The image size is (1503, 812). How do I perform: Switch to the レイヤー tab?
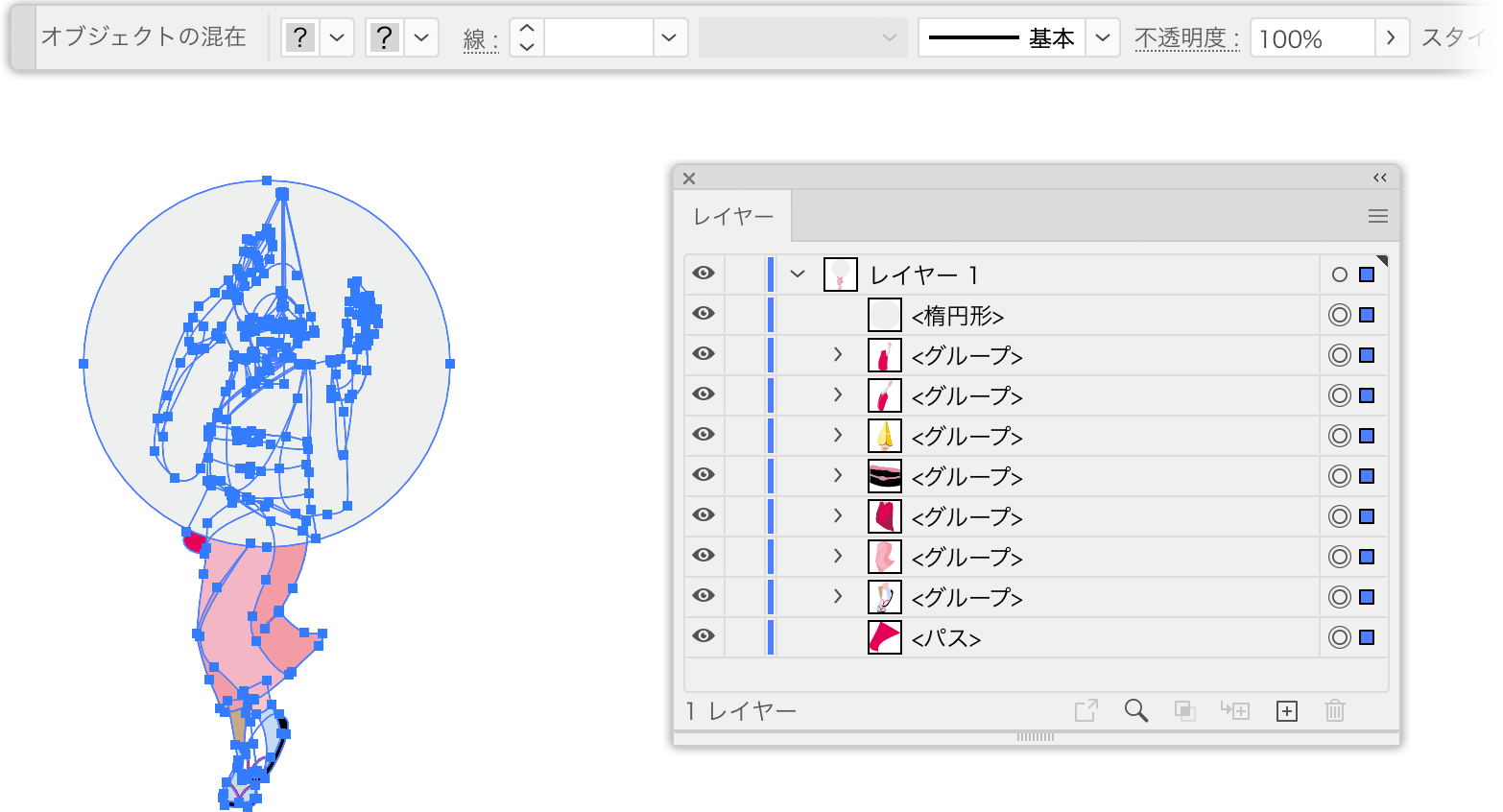(733, 216)
